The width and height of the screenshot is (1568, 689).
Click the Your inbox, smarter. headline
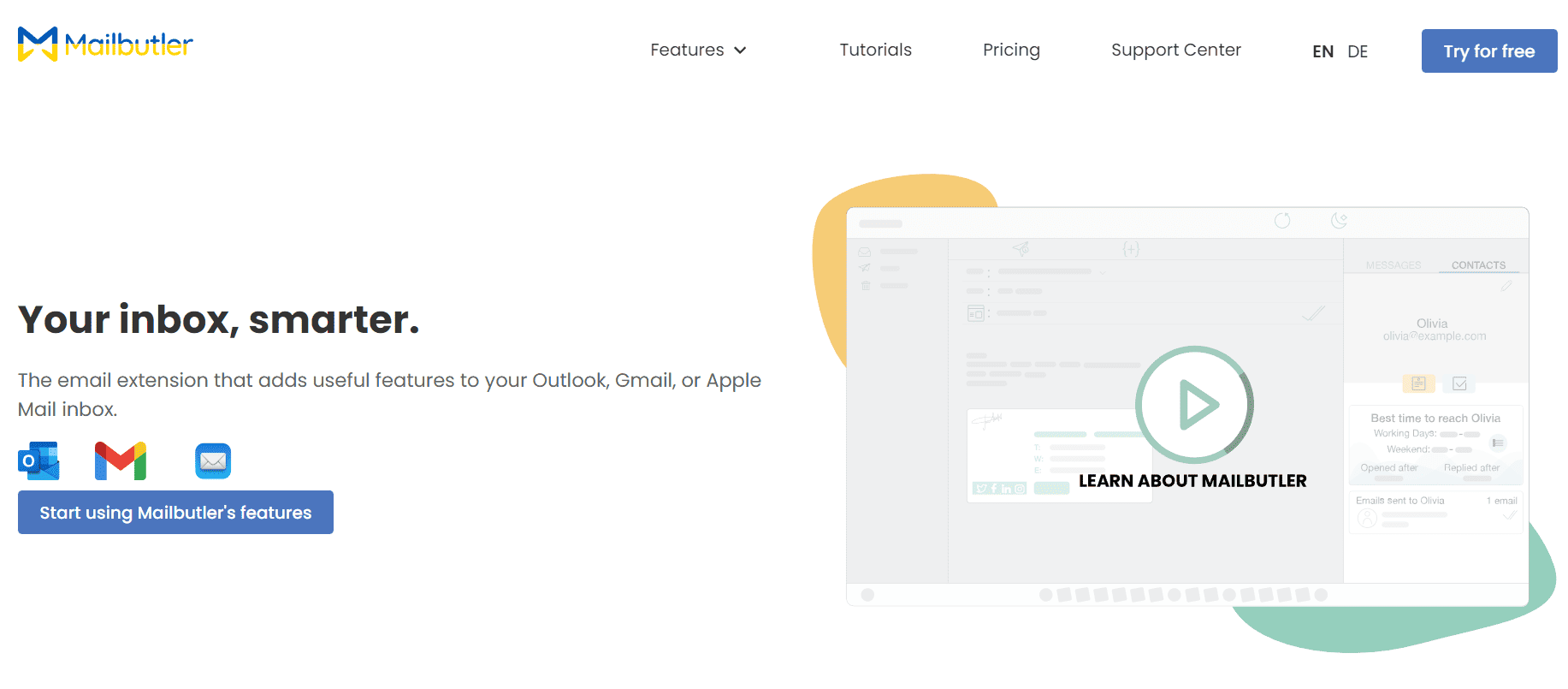219,320
